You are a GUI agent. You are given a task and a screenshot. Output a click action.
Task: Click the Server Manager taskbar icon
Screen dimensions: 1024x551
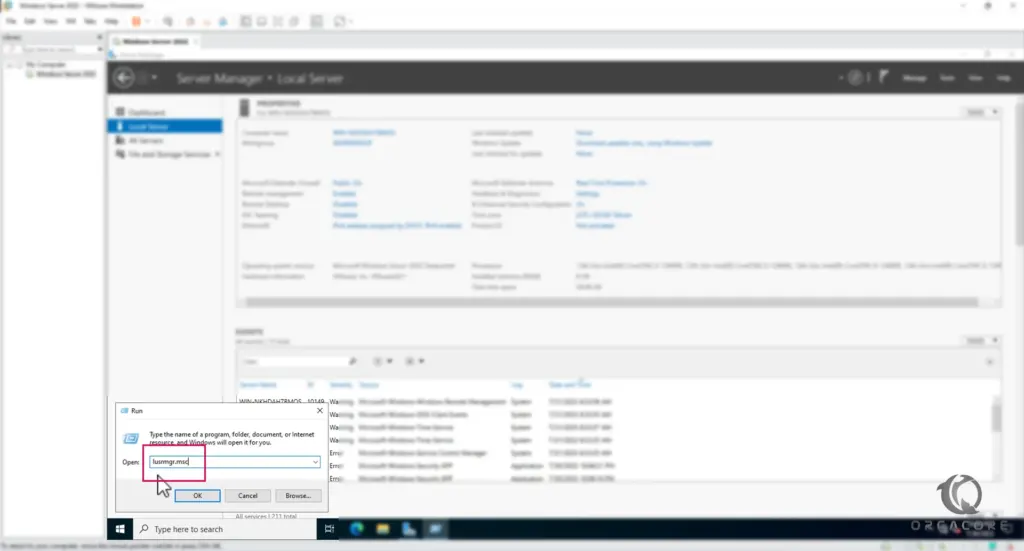pyautogui.click(x=409, y=529)
